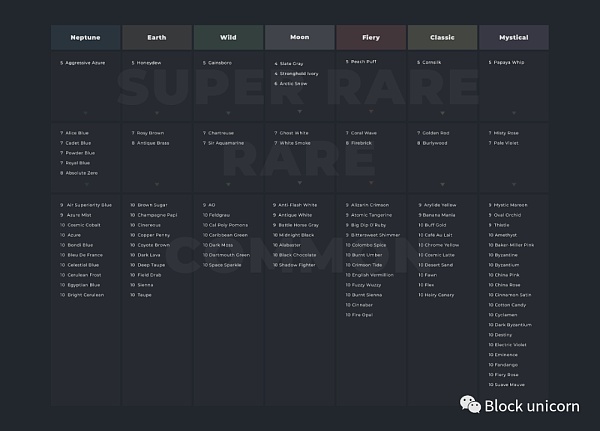The image size is (600, 431).
Task: Expand the arrow under Moon super rare section
Action: [299, 112]
